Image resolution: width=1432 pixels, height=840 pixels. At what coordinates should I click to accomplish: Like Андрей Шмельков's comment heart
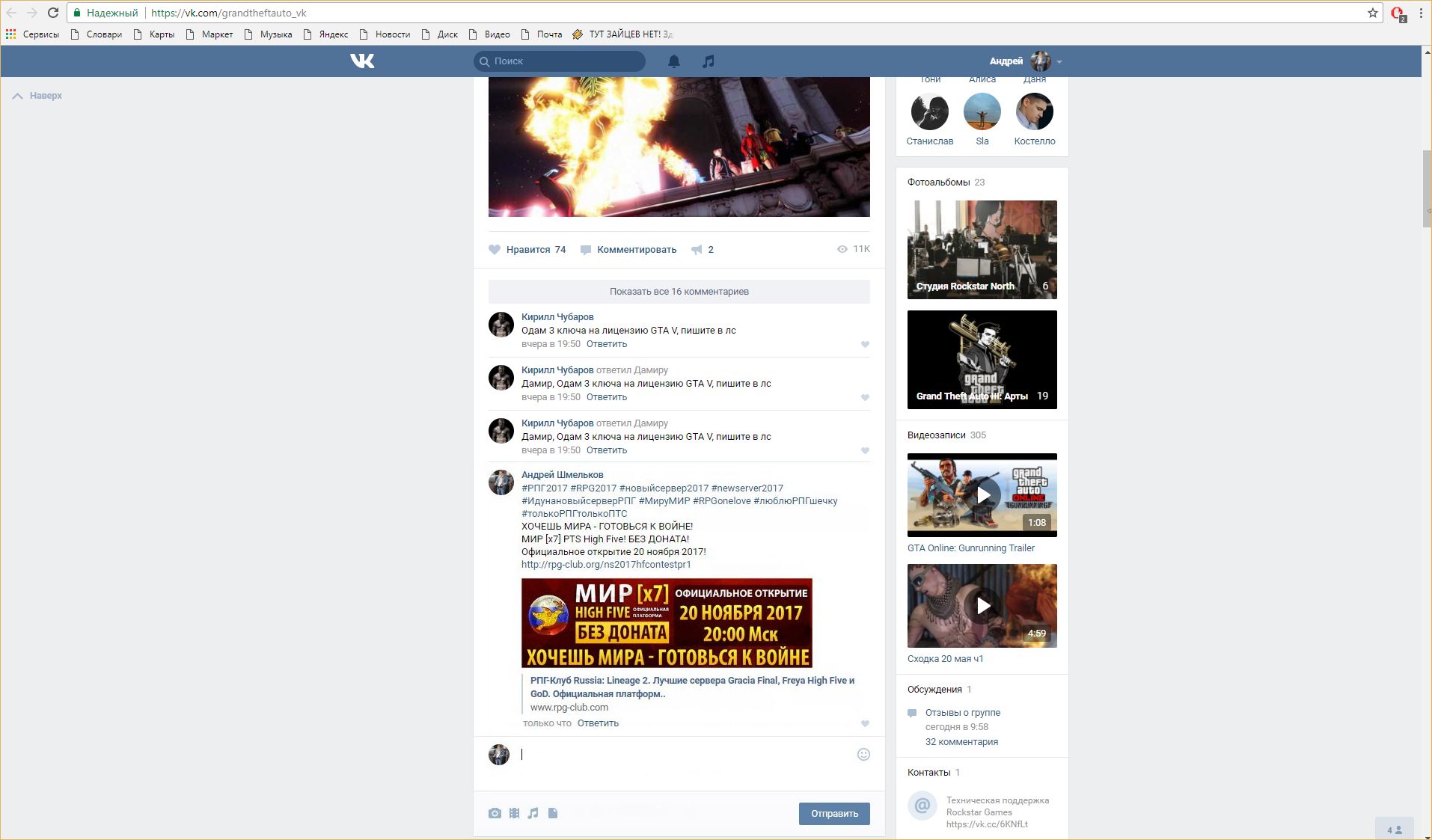pyautogui.click(x=865, y=724)
